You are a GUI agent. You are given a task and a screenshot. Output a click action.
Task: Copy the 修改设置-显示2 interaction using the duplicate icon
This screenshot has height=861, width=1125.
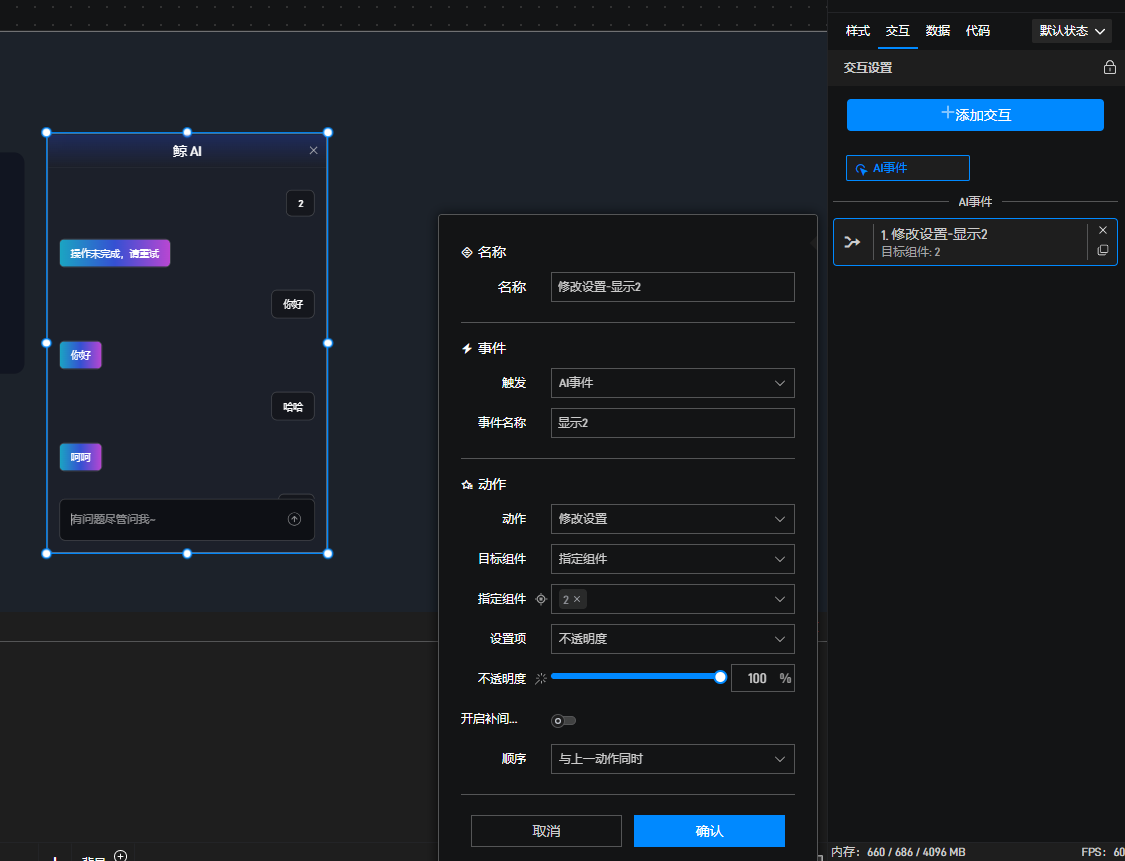point(1103,250)
